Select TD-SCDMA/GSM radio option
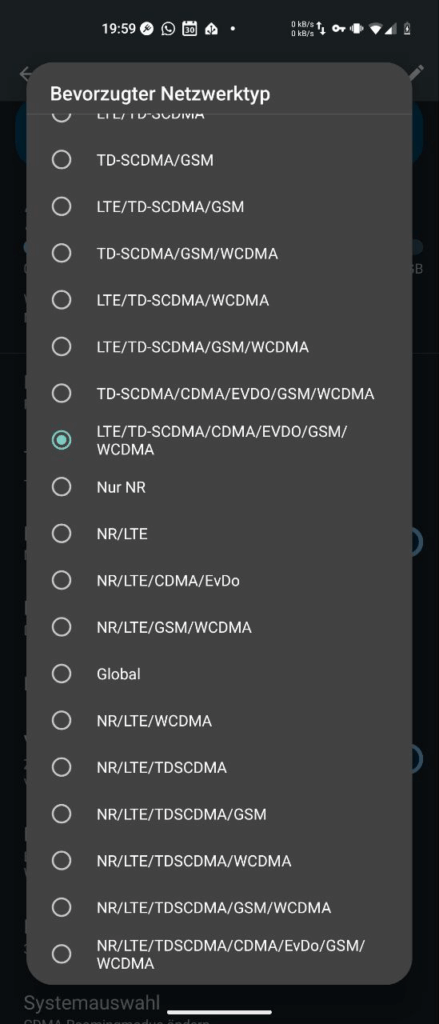Screen dimensions: 439x1024 pos(219,160)
